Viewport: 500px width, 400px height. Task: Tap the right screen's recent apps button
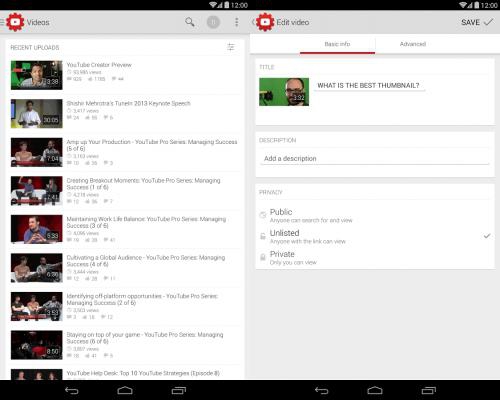coord(429,390)
